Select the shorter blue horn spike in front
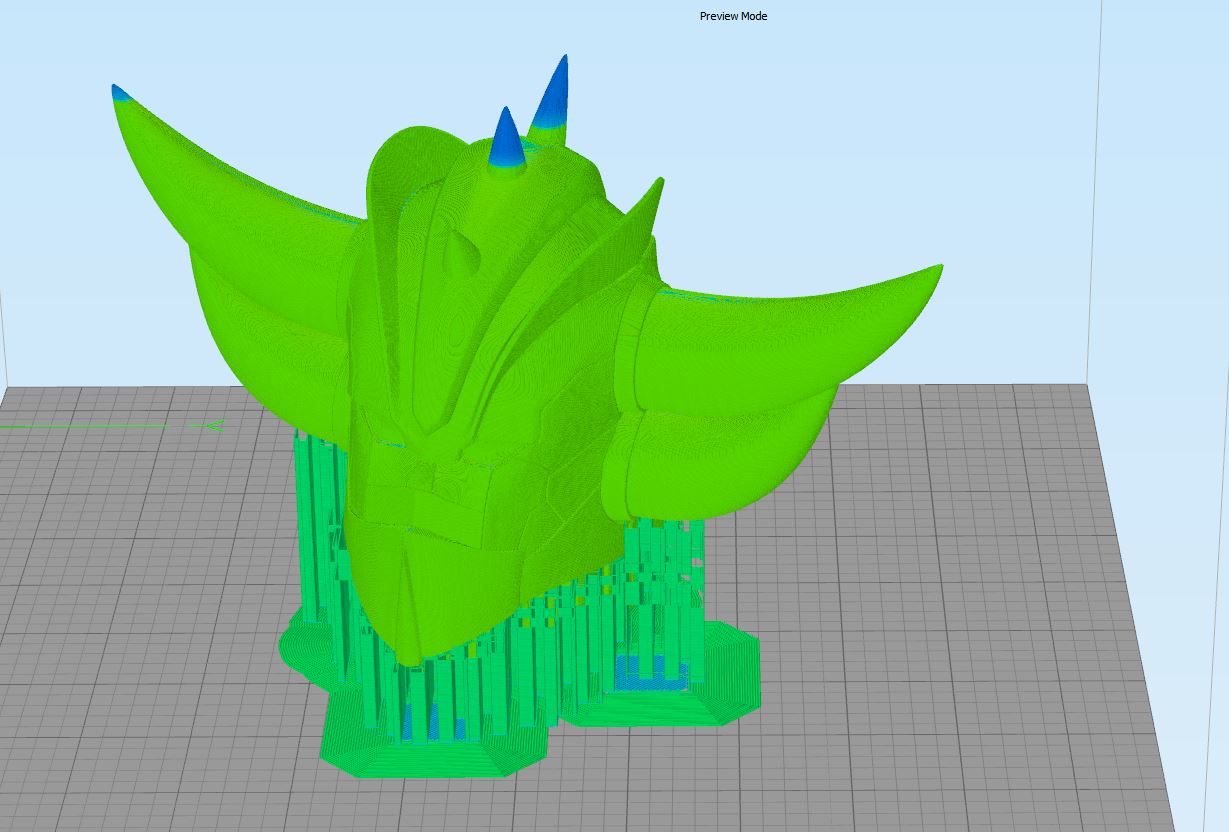1229x832 pixels. [x=507, y=140]
